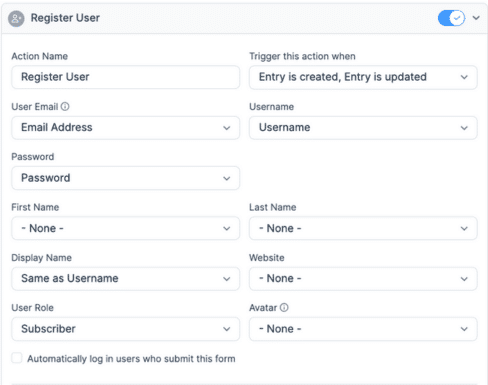This screenshot has height=385, width=488.
Task: Open the Last Name dropdown
Action: pos(363,228)
